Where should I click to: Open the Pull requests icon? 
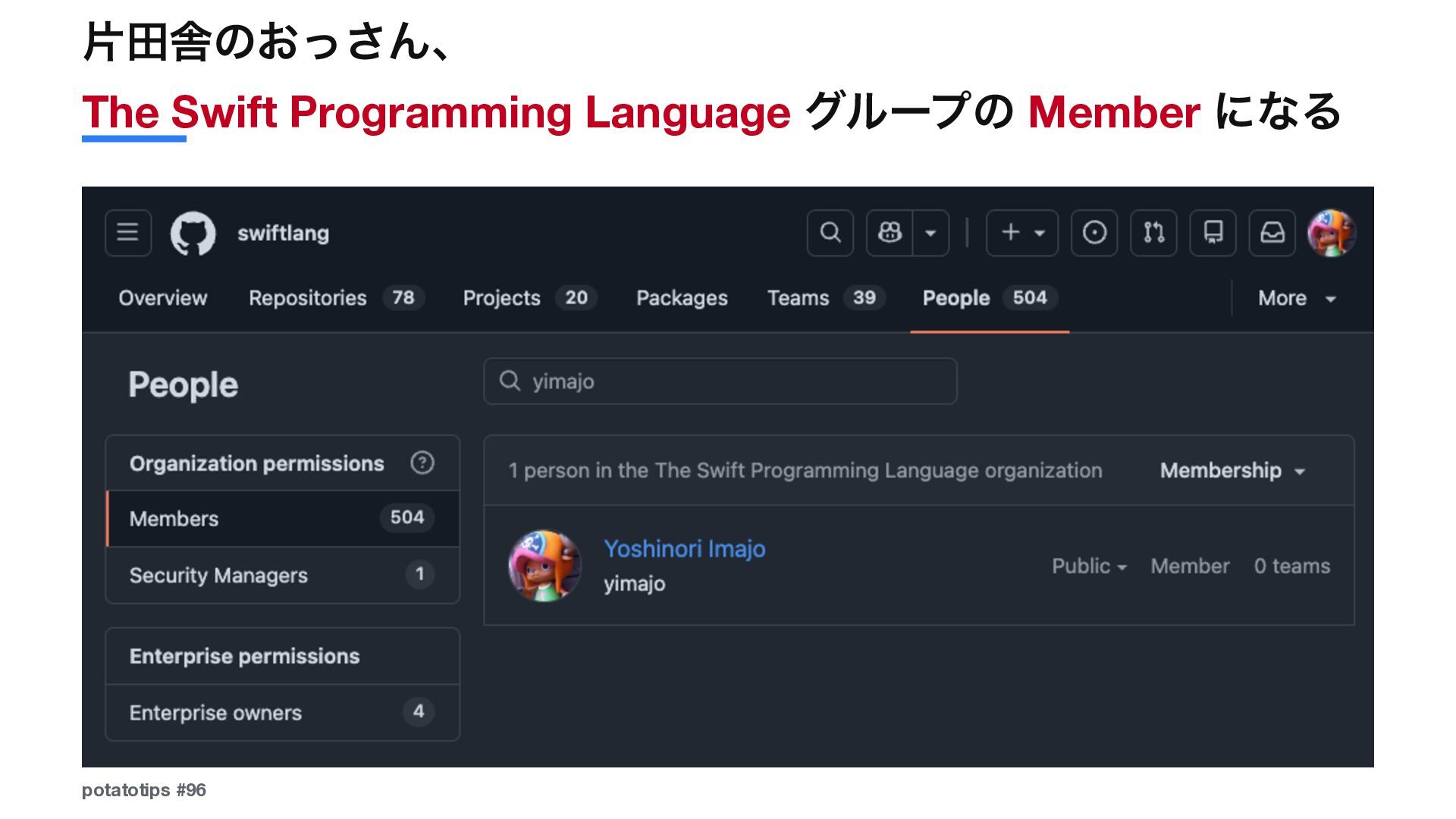pos(1153,233)
